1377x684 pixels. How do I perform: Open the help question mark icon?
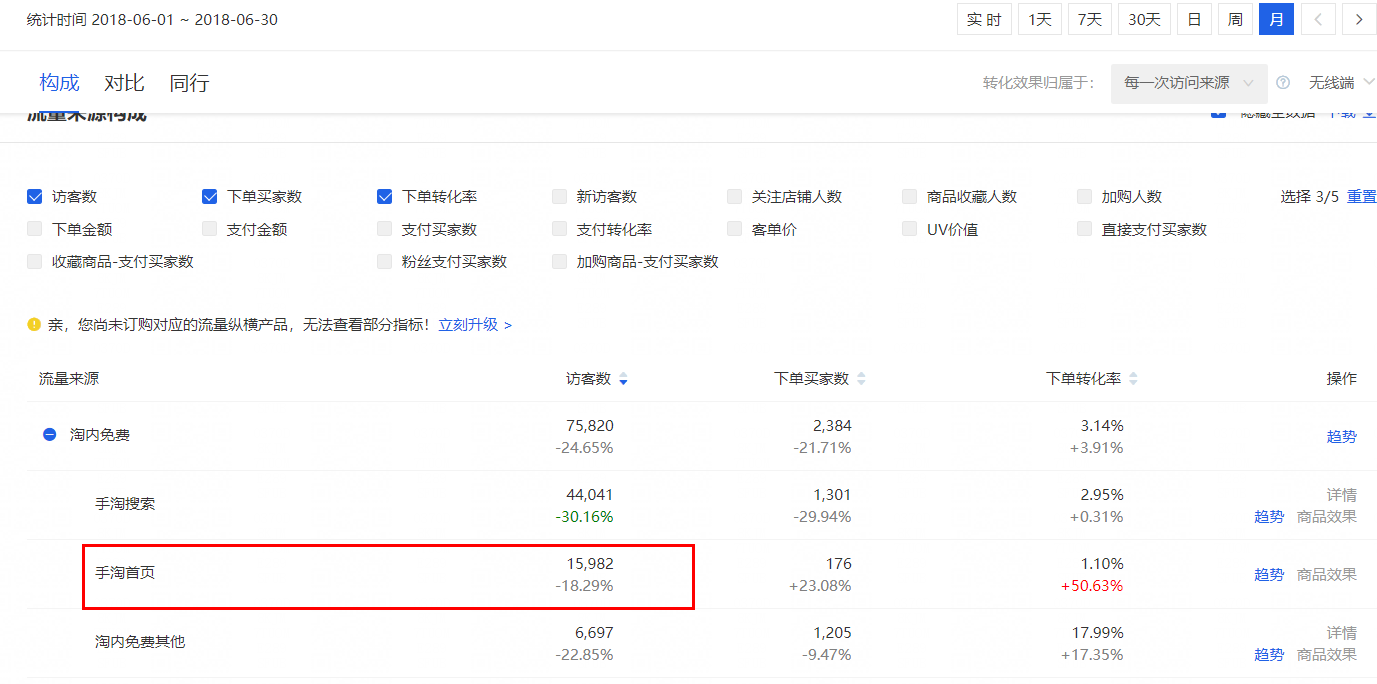click(1282, 83)
